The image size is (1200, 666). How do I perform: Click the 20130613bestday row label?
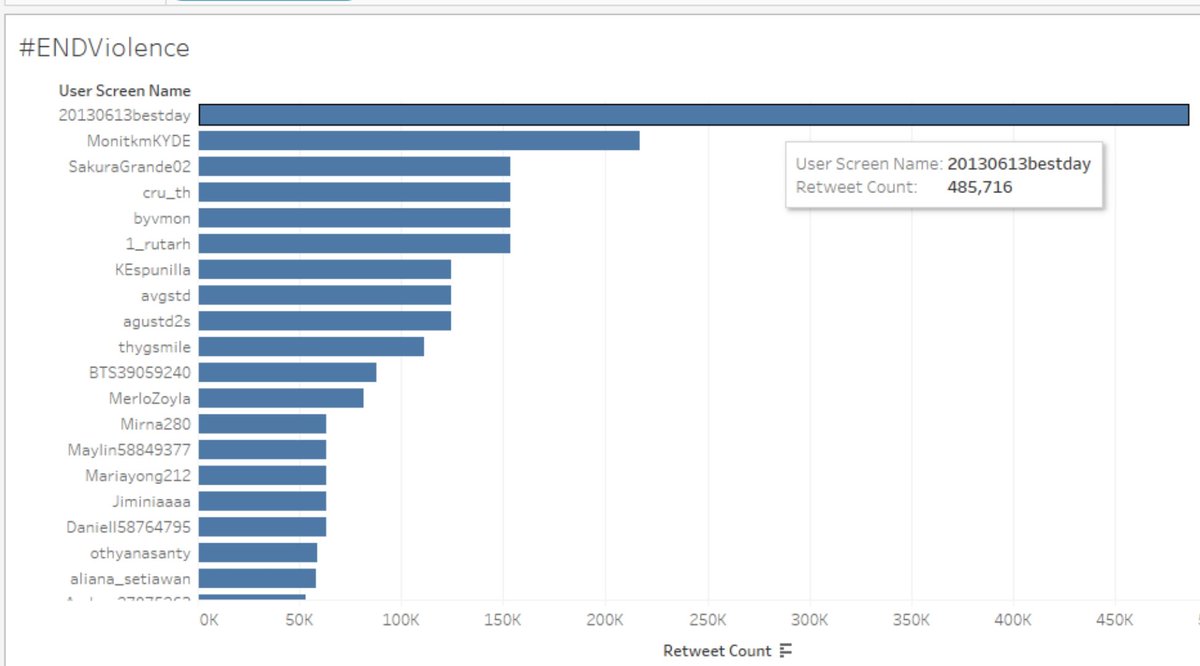pyautogui.click(x=124, y=115)
